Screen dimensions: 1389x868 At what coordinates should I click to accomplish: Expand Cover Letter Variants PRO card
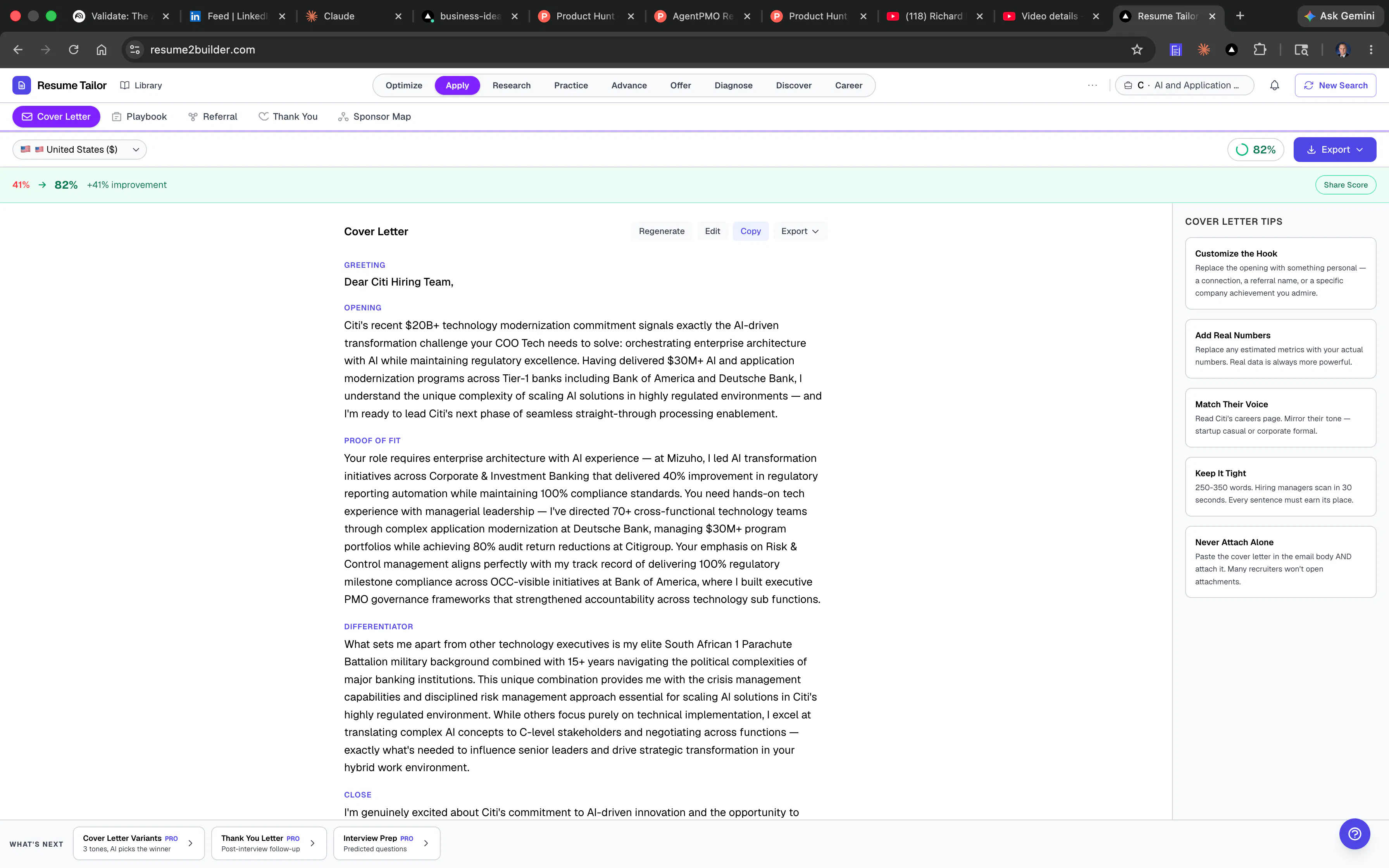pos(138,843)
